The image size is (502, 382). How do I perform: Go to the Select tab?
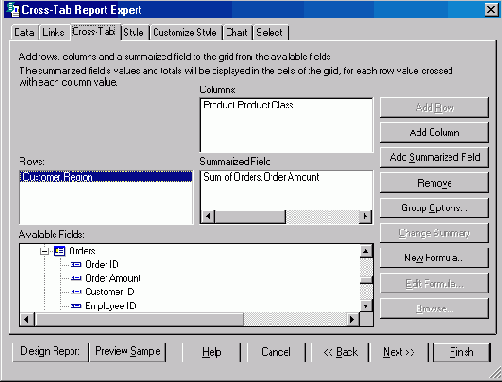(x=269, y=32)
